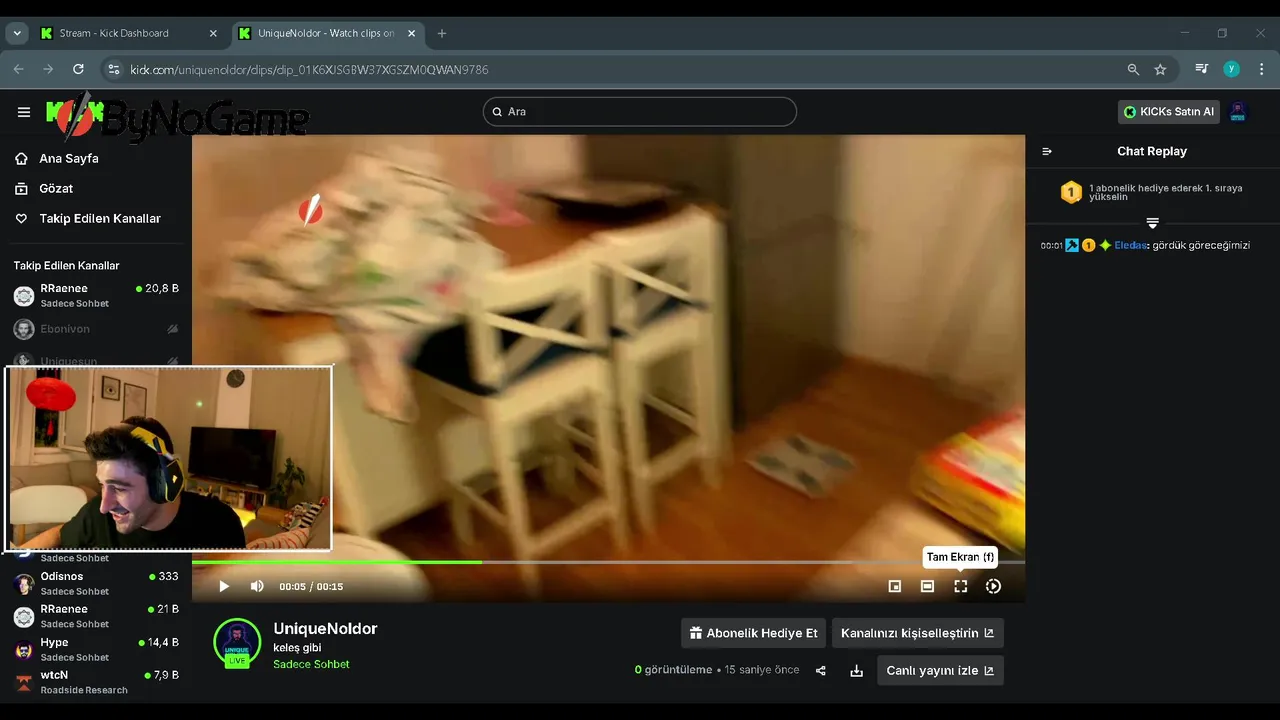Go forward in browser history
This screenshot has height=720, width=1280.
pyautogui.click(x=48, y=69)
